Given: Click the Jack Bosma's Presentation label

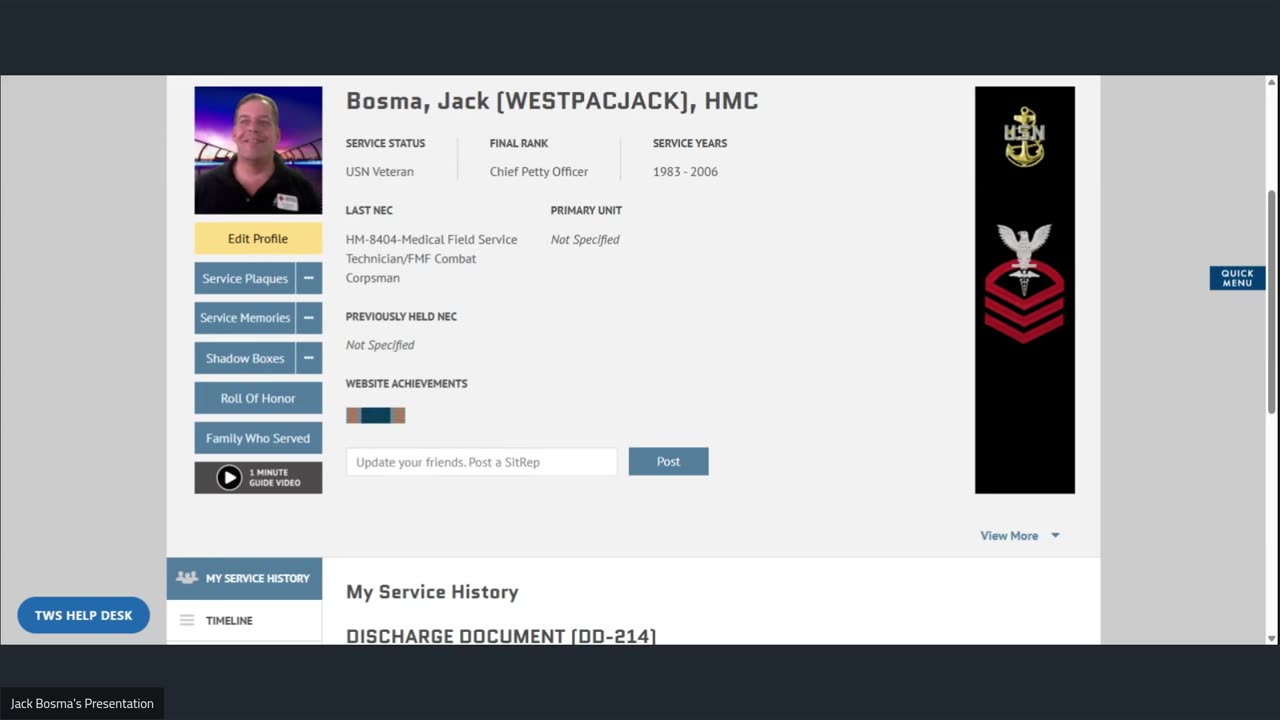Looking at the screenshot, I should [x=82, y=703].
